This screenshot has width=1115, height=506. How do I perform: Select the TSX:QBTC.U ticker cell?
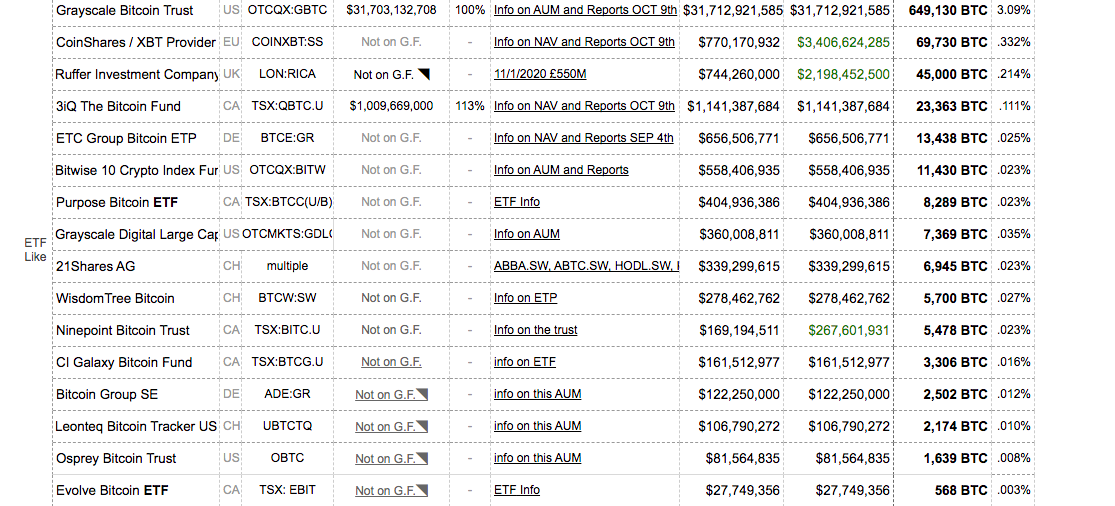pos(287,106)
